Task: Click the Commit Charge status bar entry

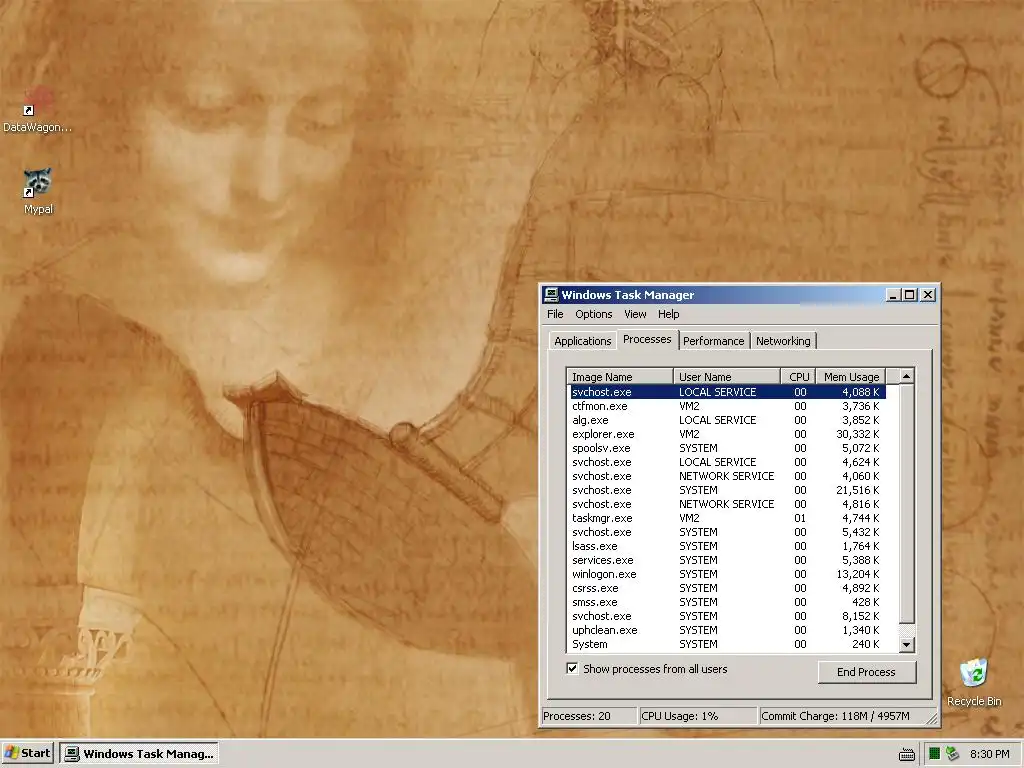Action: (842, 716)
